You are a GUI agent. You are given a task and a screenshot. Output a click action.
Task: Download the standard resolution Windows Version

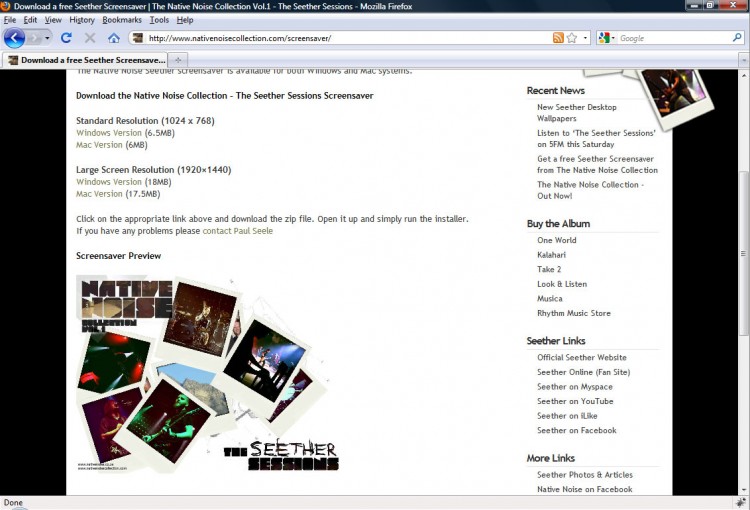click(109, 133)
